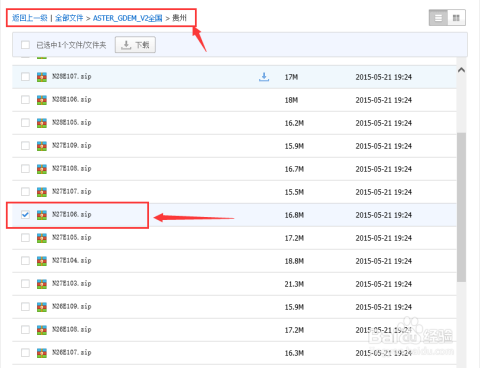Click the N27E108.zip archive icon
The image size is (480, 368).
click(42, 169)
